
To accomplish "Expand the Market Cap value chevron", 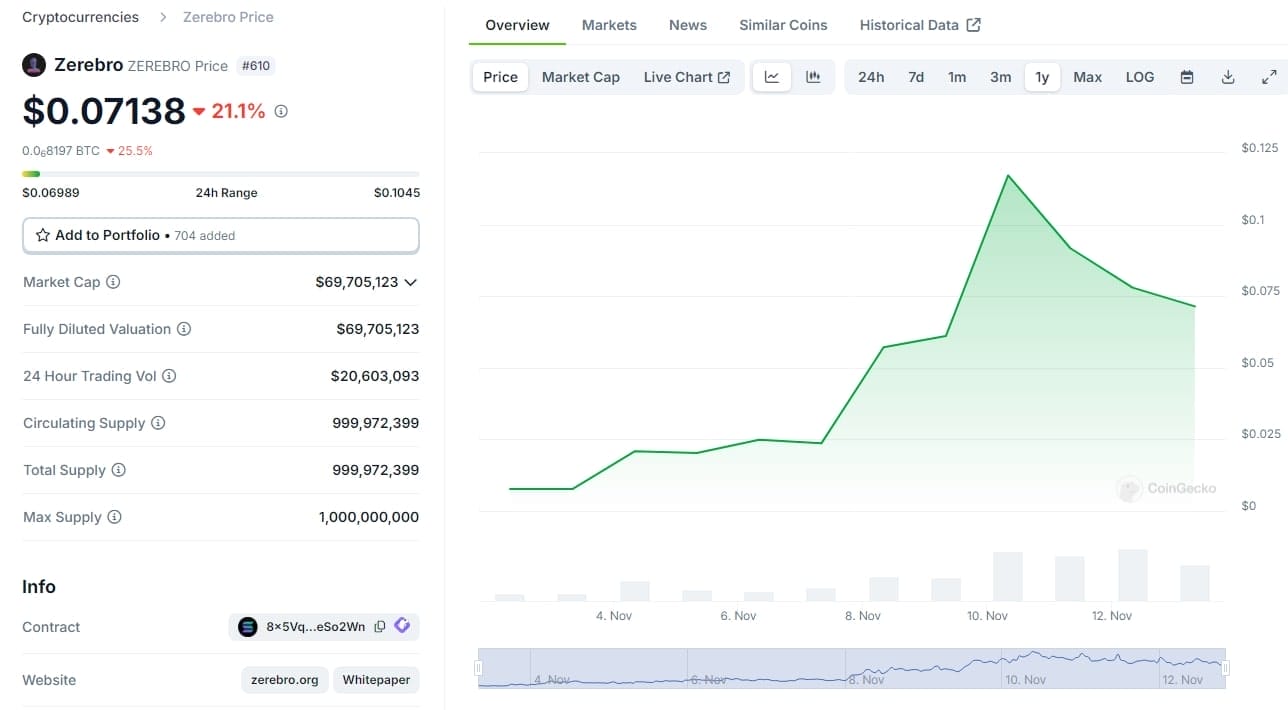I will 410,282.
